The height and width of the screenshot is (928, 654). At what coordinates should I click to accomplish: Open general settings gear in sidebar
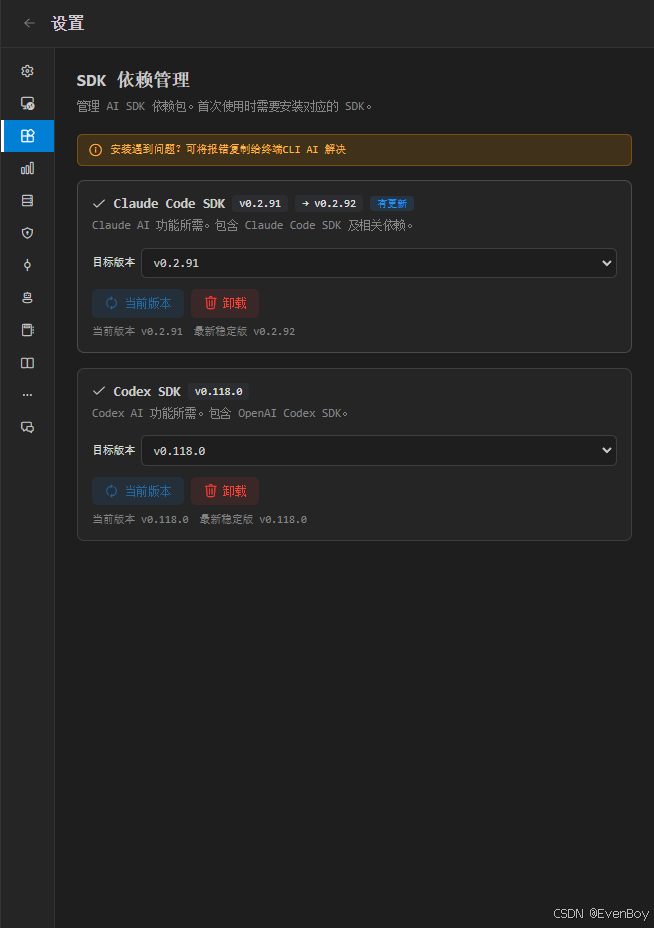pos(27,71)
